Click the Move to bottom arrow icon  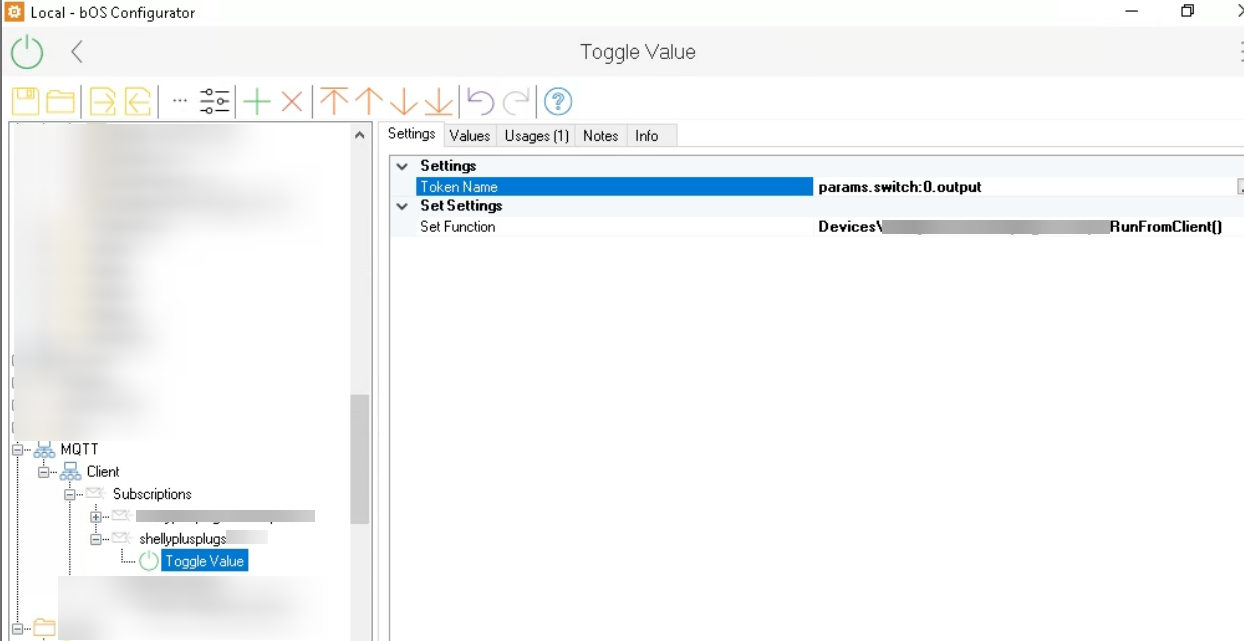click(438, 101)
